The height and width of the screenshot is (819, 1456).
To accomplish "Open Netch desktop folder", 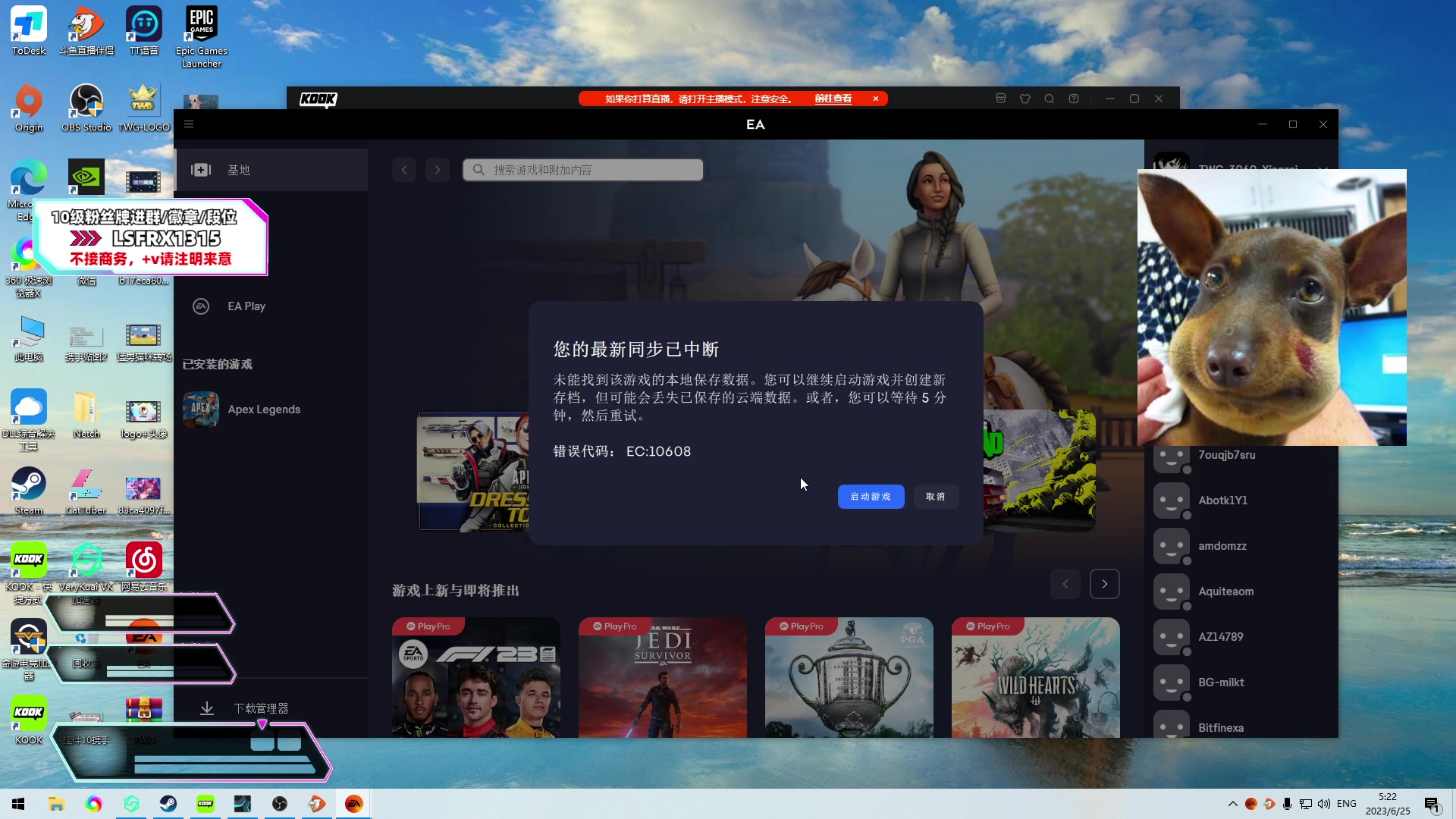I will 86,414.
